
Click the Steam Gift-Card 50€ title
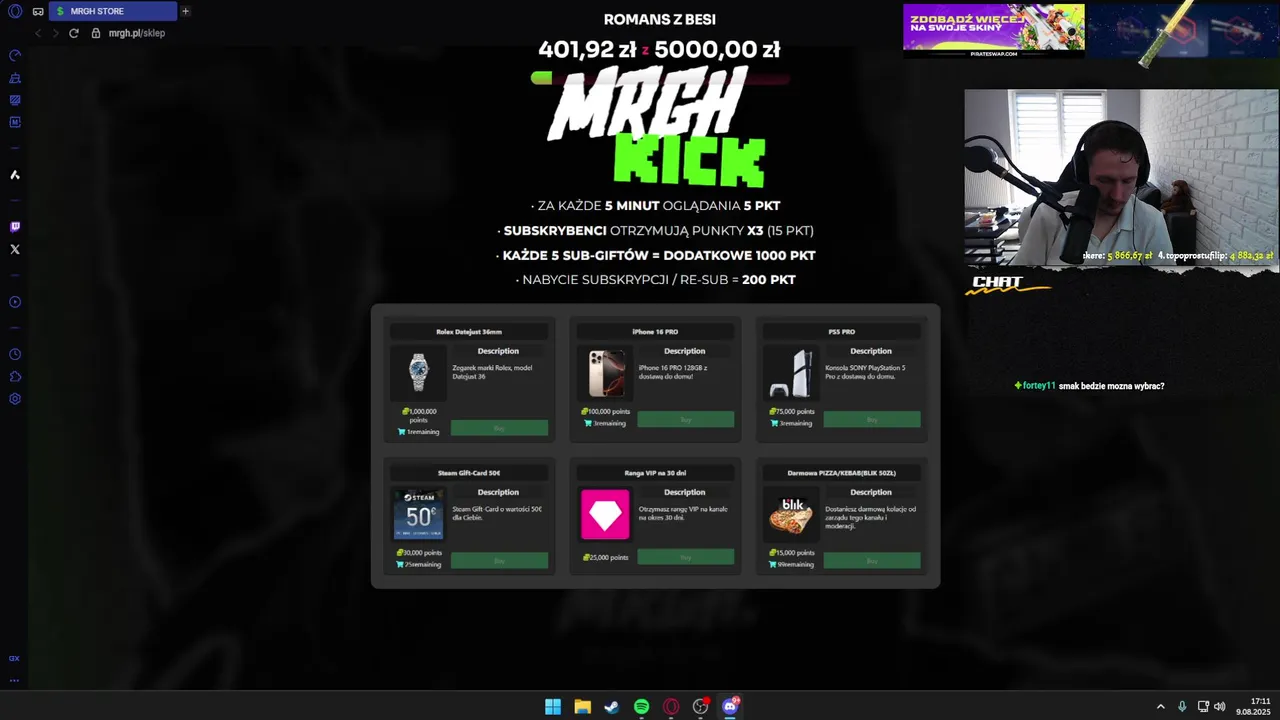pyautogui.click(x=469, y=473)
